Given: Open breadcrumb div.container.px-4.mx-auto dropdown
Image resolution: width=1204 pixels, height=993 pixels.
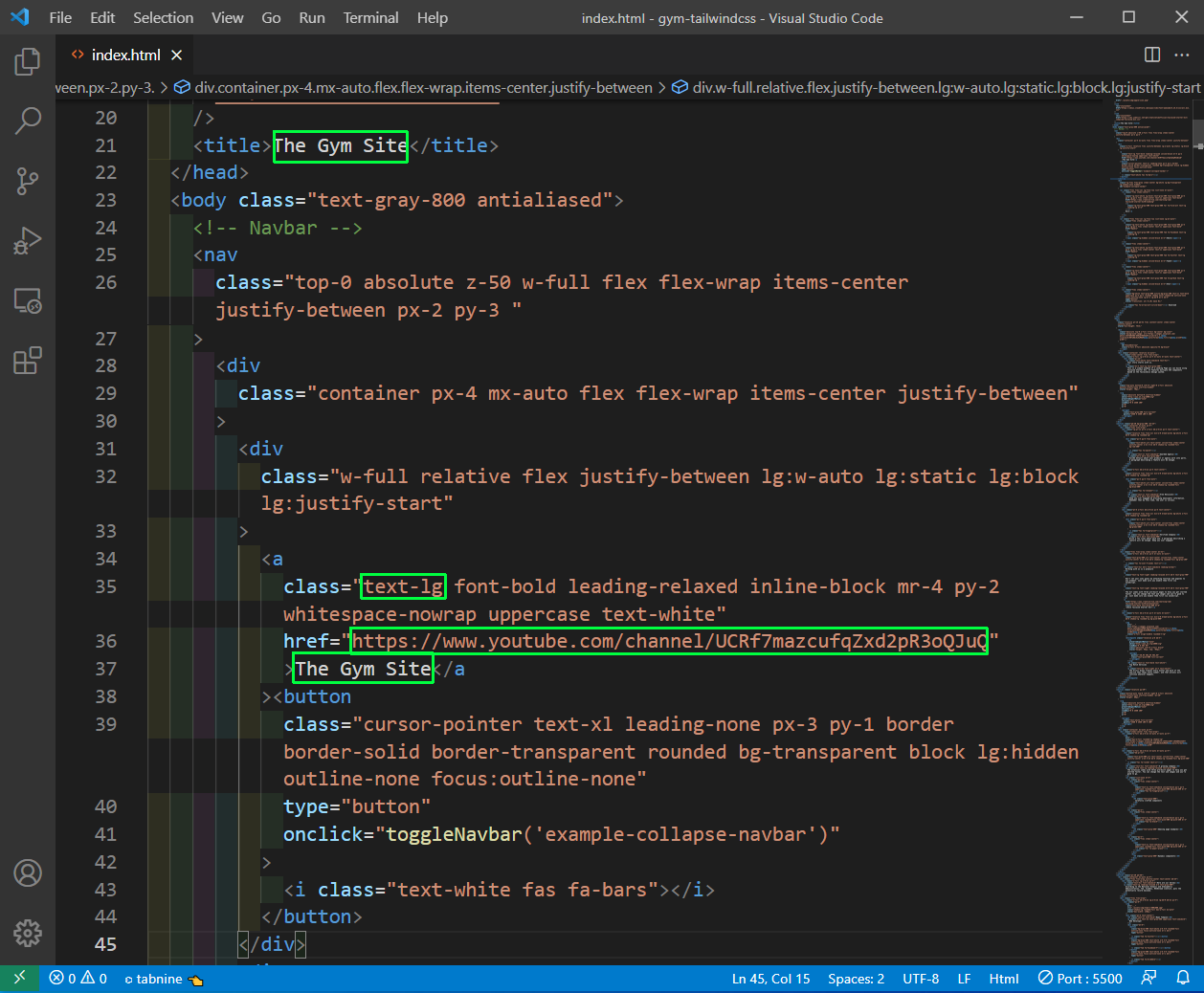Looking at the screenshot, I should click(413, 87).
